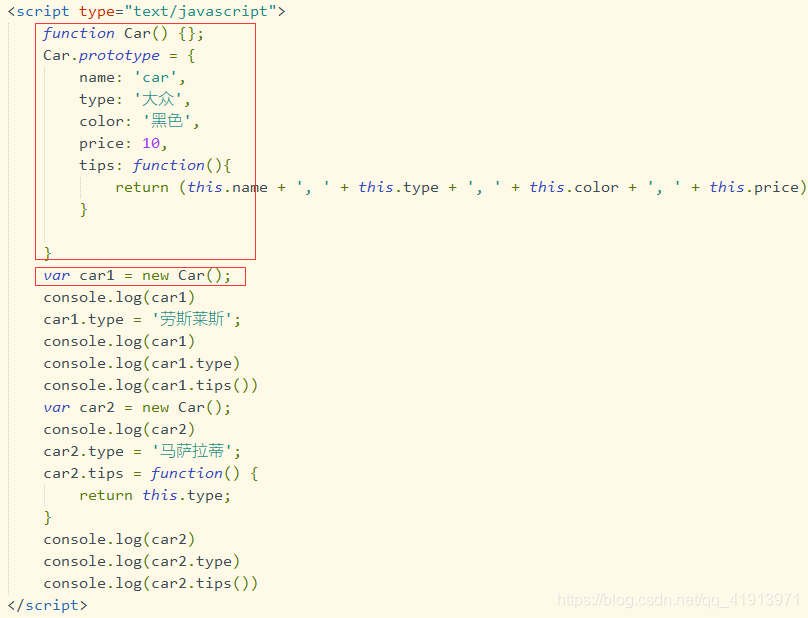Click the 'var car1 = new Car();' line
Viewport: 808px width, 618px height.
pos(137,276)
